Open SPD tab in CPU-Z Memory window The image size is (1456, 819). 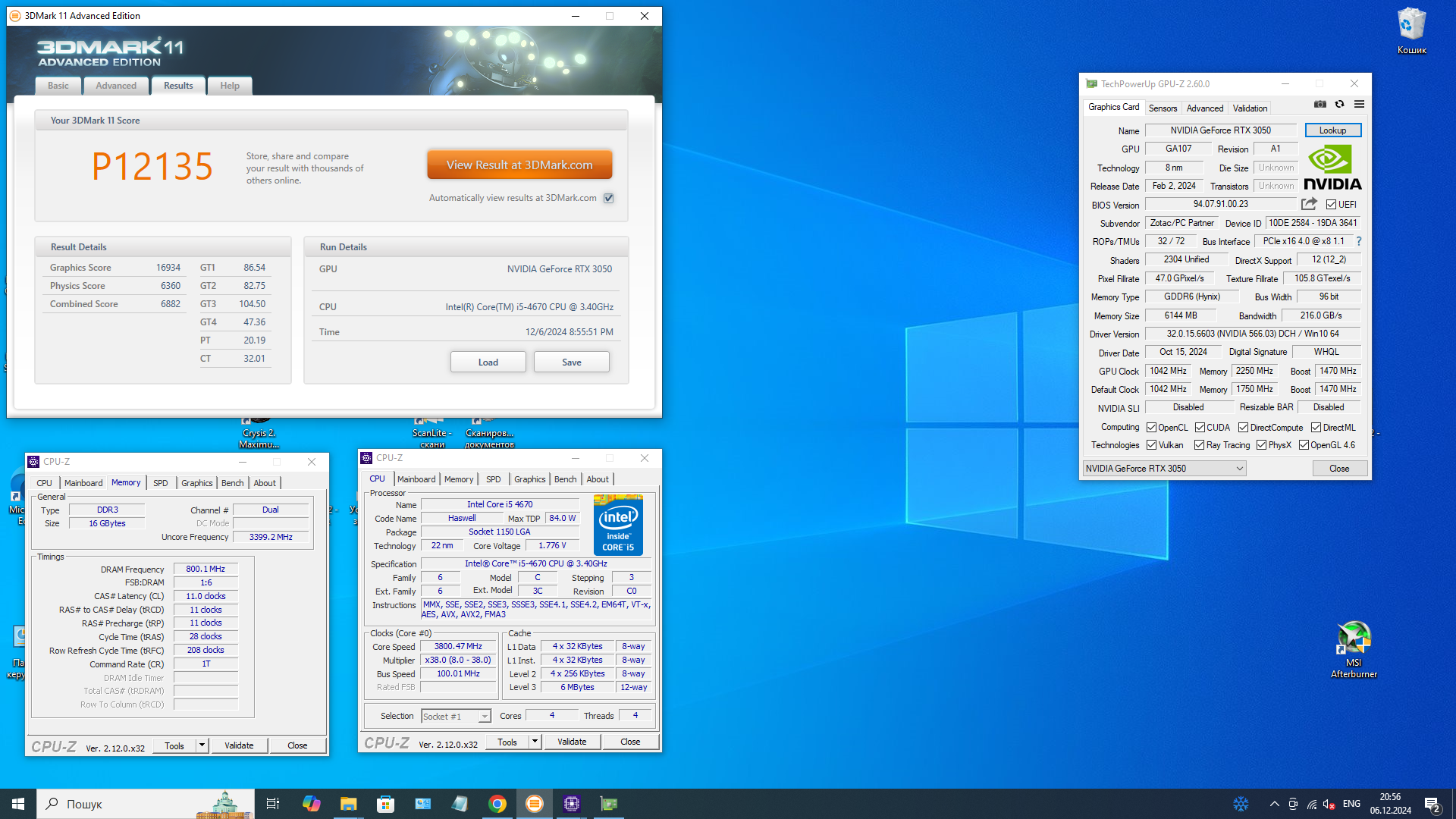point(161,483)
